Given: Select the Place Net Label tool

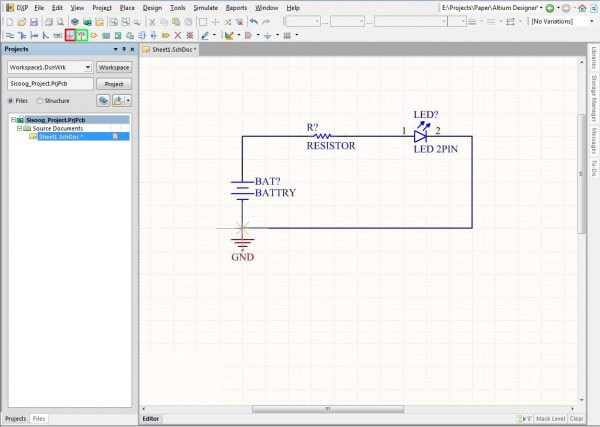Looking at the screenshot, I should 57,36.
